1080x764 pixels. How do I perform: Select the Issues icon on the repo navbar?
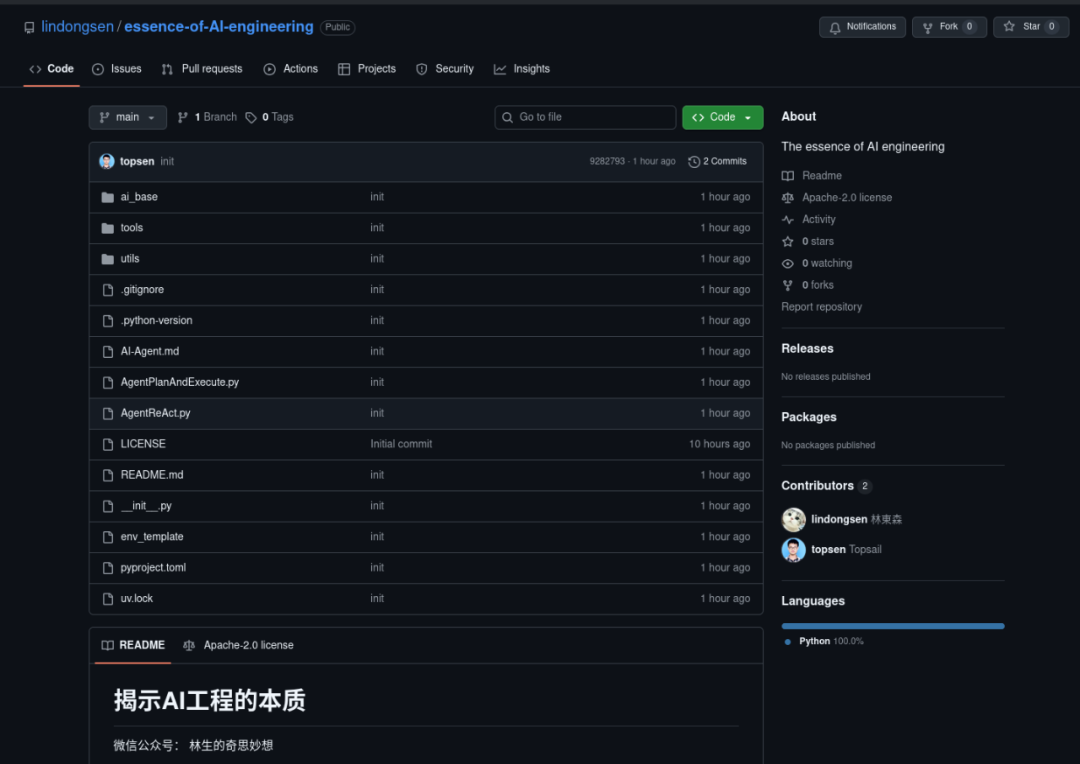pyautogui.click(x=99, y=68)
